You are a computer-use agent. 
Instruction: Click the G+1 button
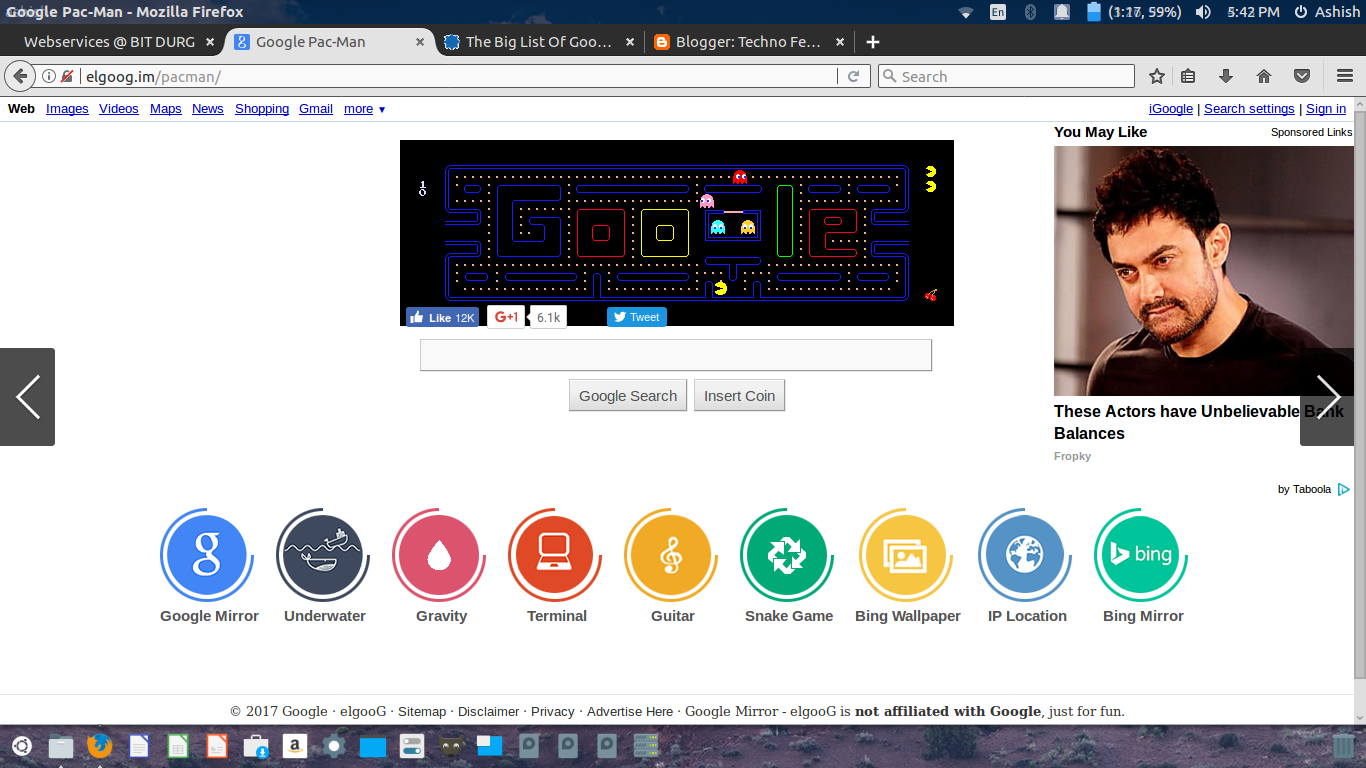(x=507, y=317)
